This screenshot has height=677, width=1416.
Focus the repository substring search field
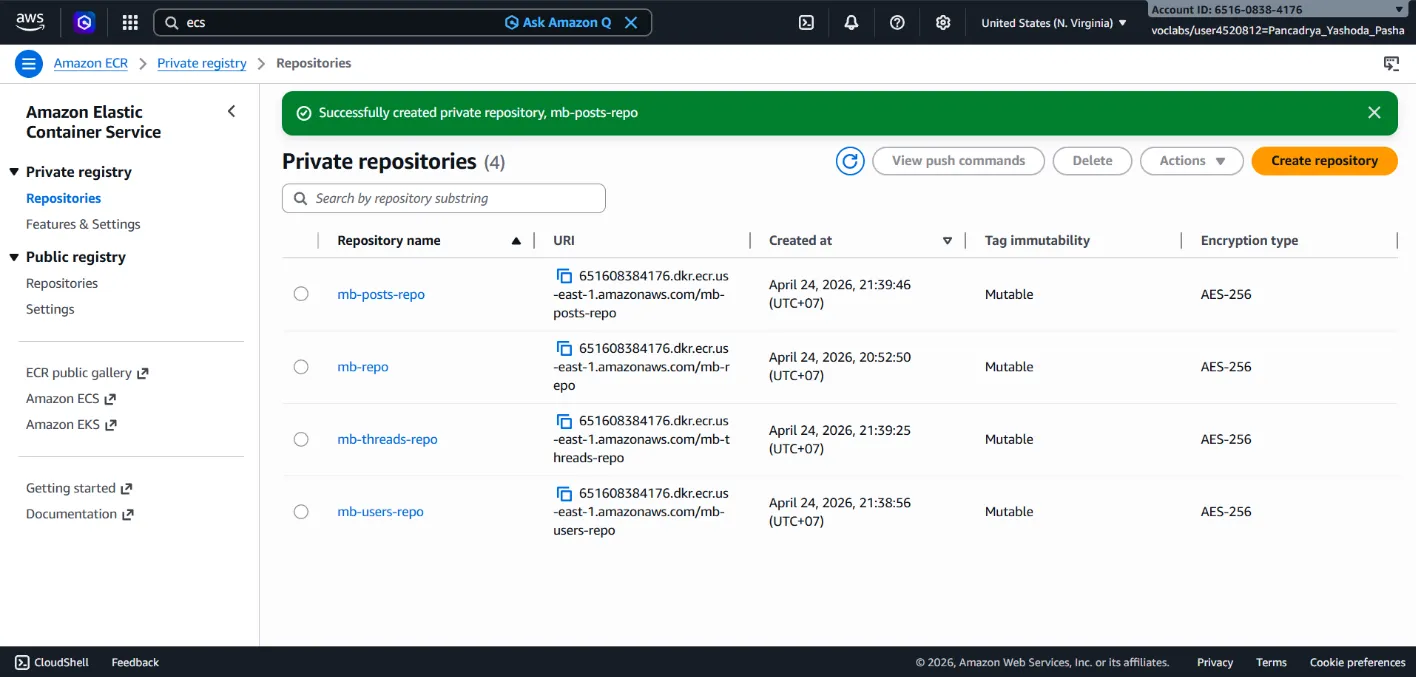click(444, 198)
